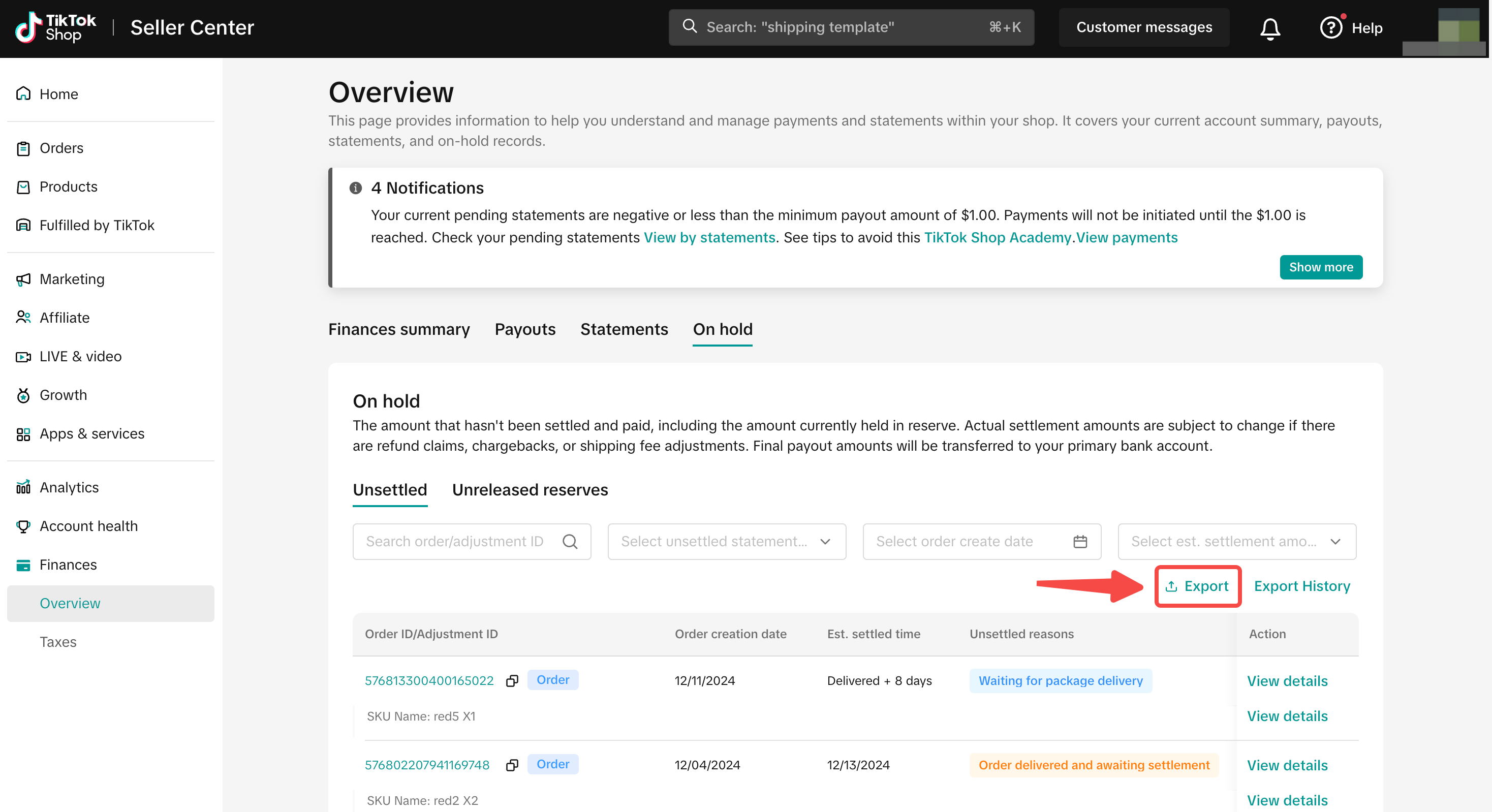Open Account health in the sidebar
Image resolution: width=1492 pixels, height=812 pixels.
[88, 526]
